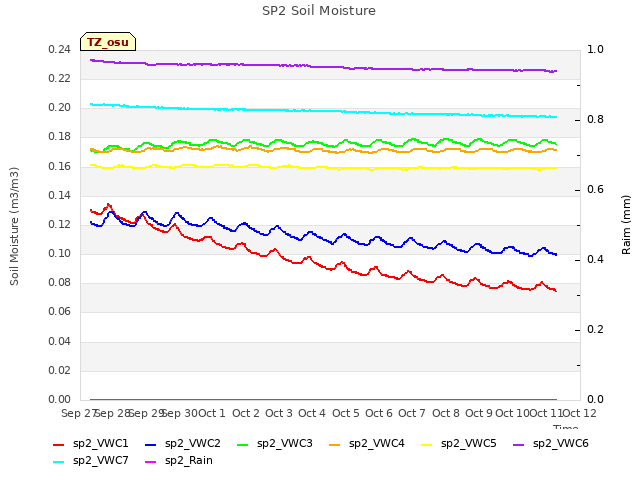Click the 0.6 right axis value
Viewport: 640px width, 480px height.
595,190
